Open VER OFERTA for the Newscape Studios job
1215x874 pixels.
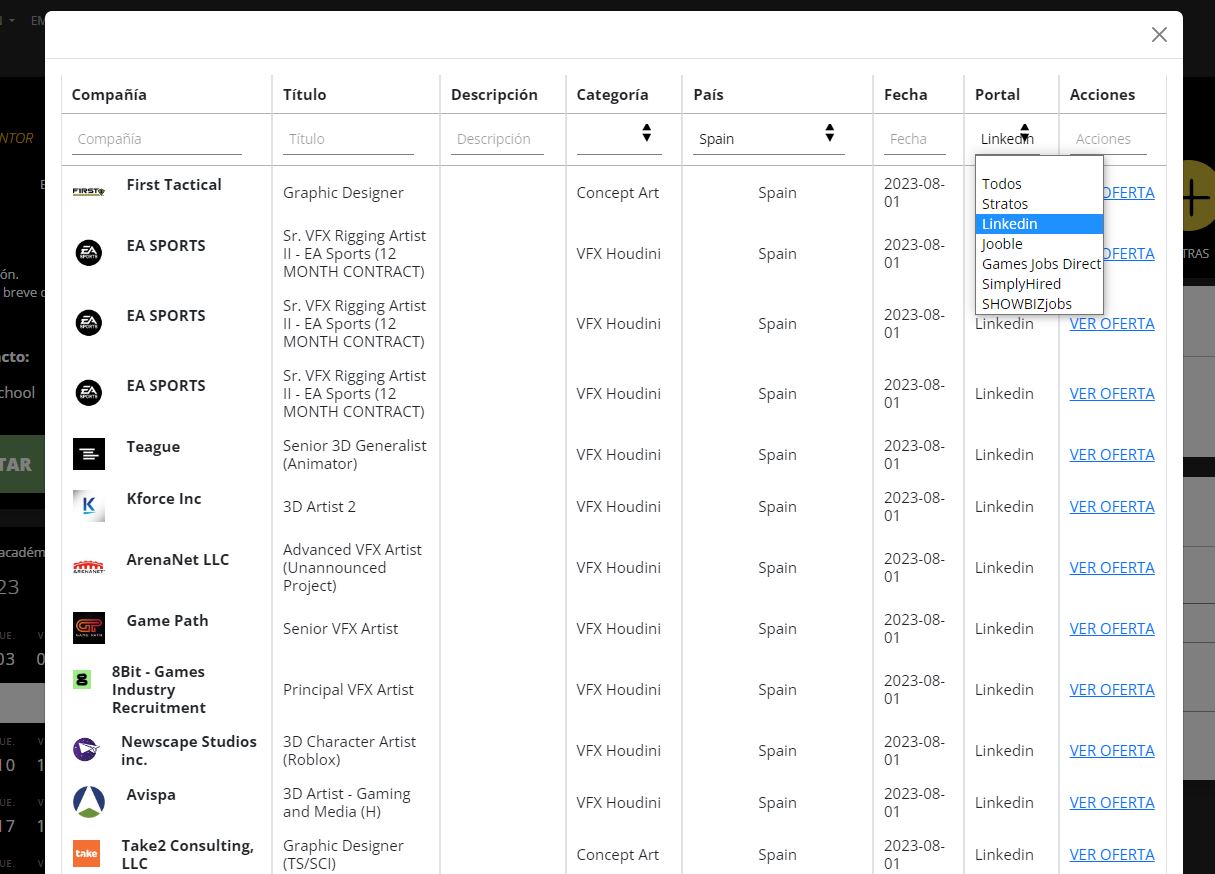1112,750
